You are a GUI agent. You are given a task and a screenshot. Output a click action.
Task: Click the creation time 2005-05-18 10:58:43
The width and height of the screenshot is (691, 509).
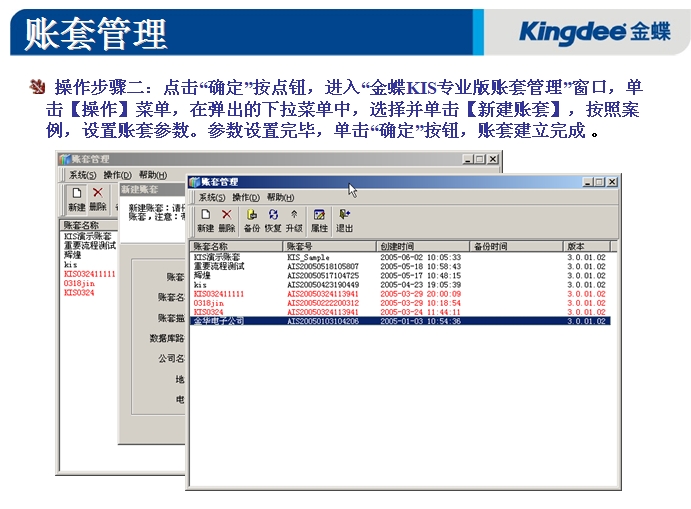coord(420,266)
